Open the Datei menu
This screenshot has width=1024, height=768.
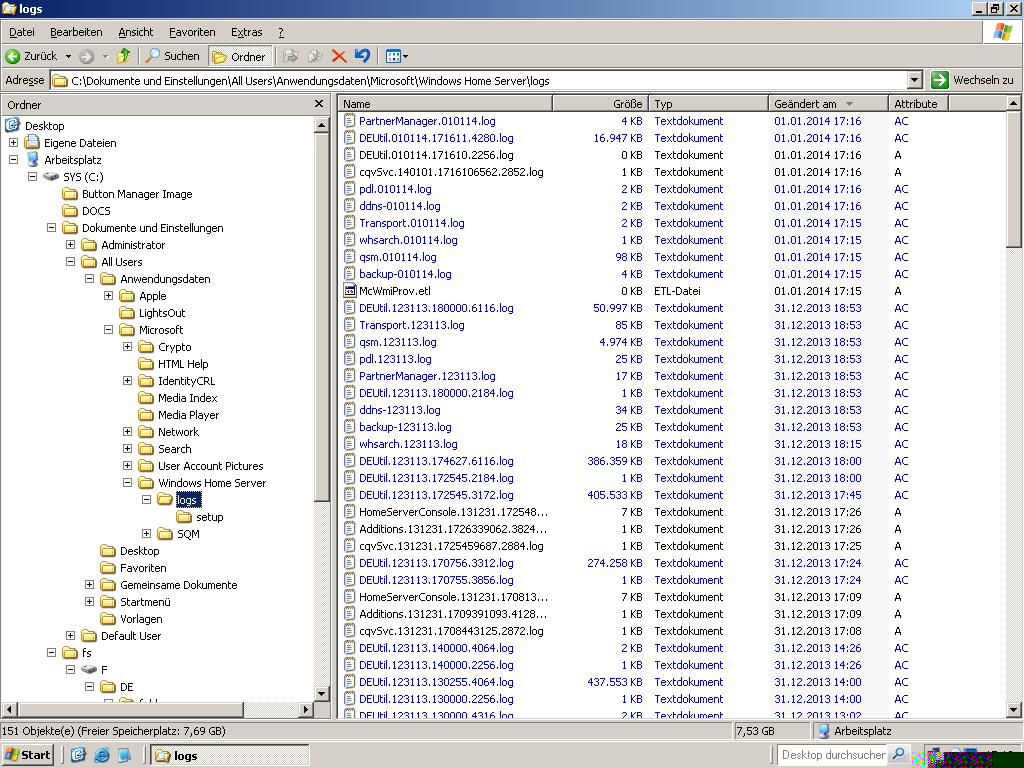pyautogui.click(x=22, y=32)
